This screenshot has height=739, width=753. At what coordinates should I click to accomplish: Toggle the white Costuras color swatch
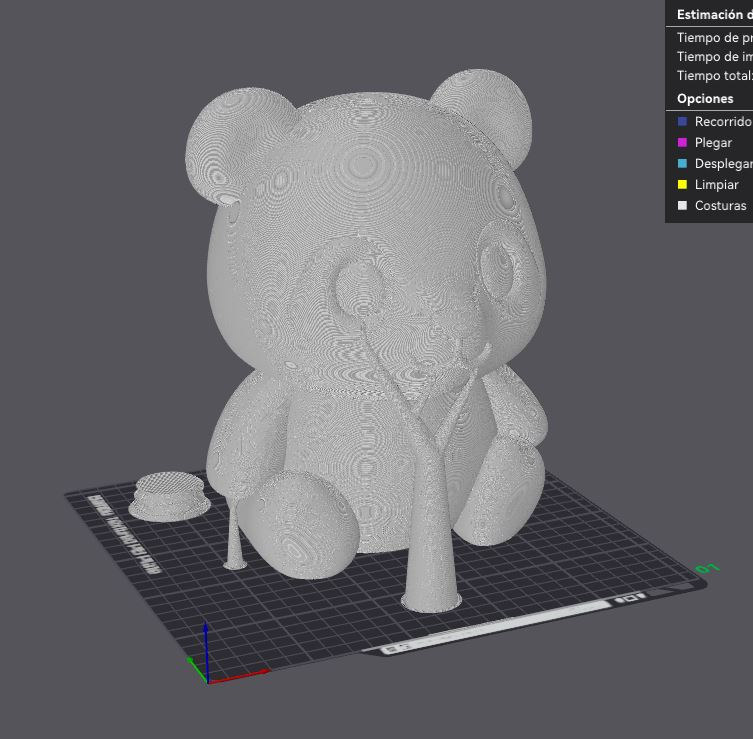tap(682, 206)
